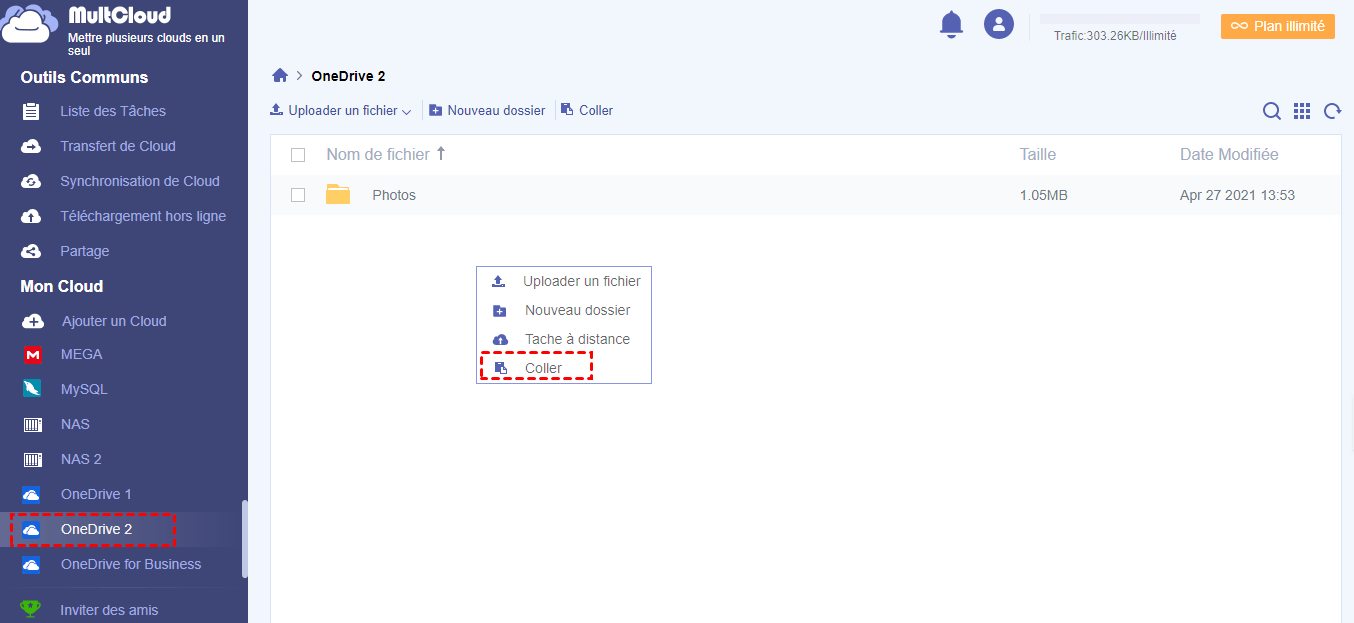This screenshot has height=623, width=1354.
Task: Click the Ajouter un Cloud plus icon
Action: pos(33,321)
